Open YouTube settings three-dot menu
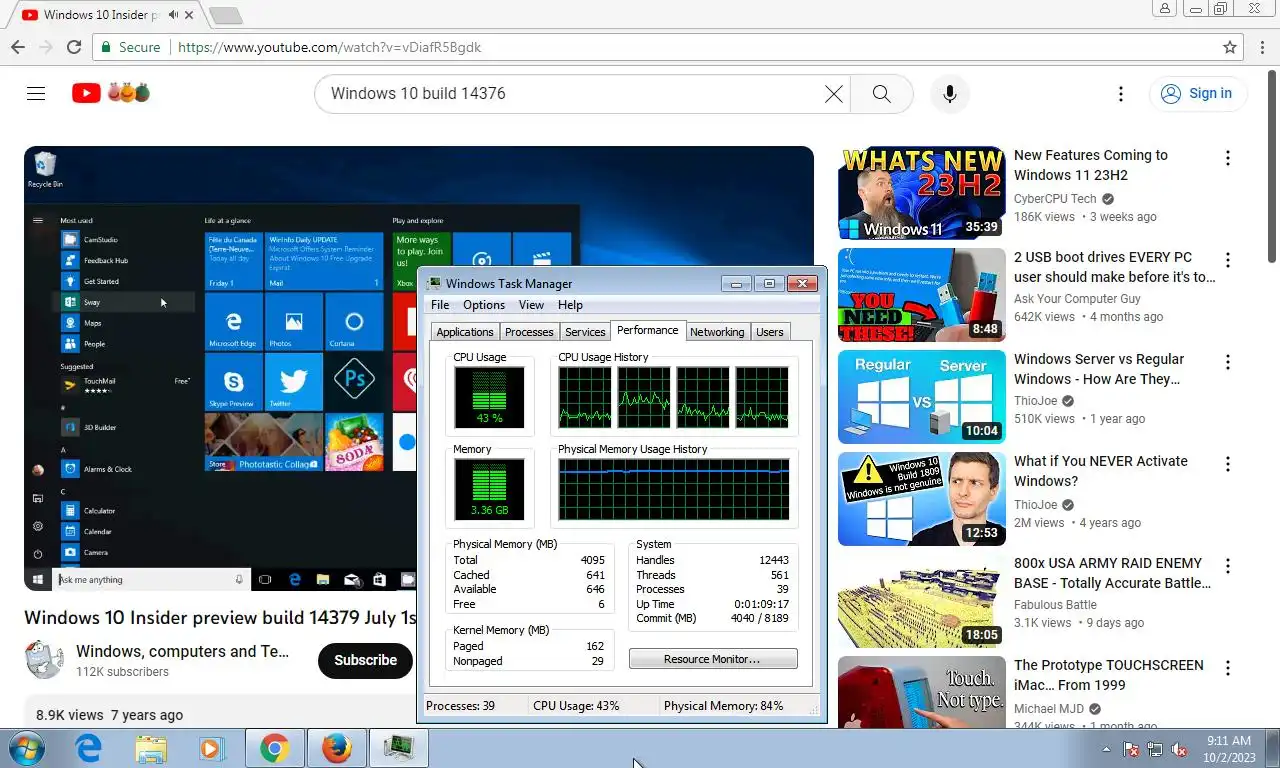1280x768 pixels. [1121, 93]
